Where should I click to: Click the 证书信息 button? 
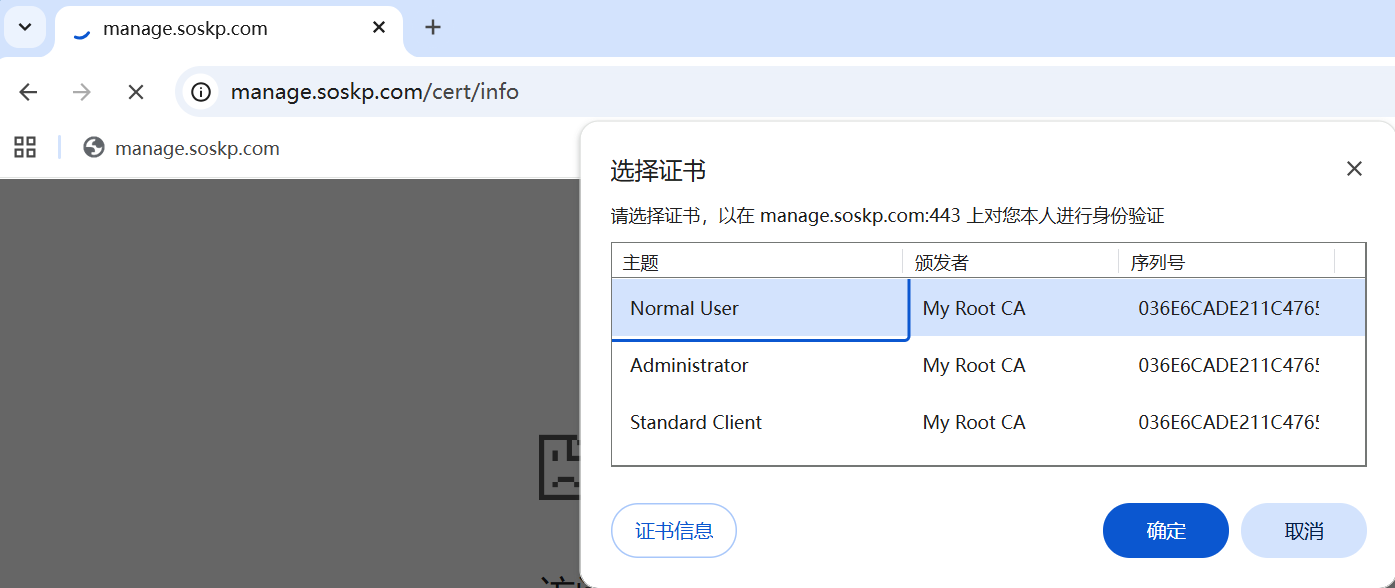click(x=674, y=530)
